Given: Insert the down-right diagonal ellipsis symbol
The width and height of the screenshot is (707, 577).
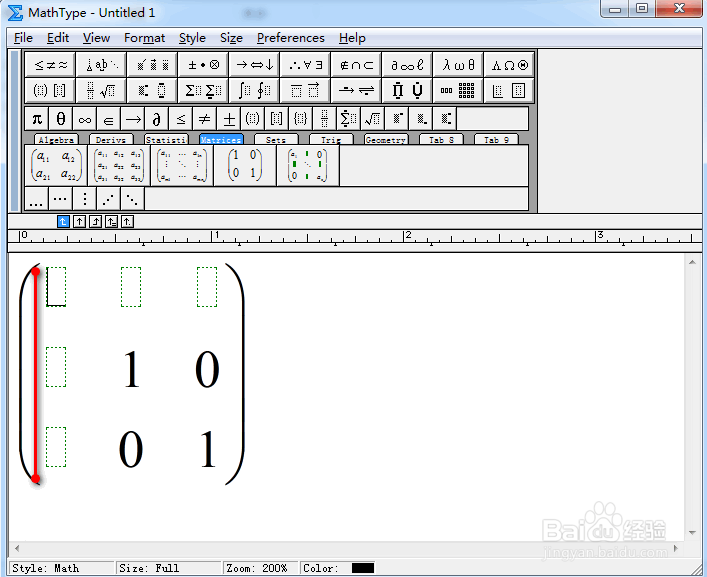Looking at the screenshot, I should (x=132, y=199).
